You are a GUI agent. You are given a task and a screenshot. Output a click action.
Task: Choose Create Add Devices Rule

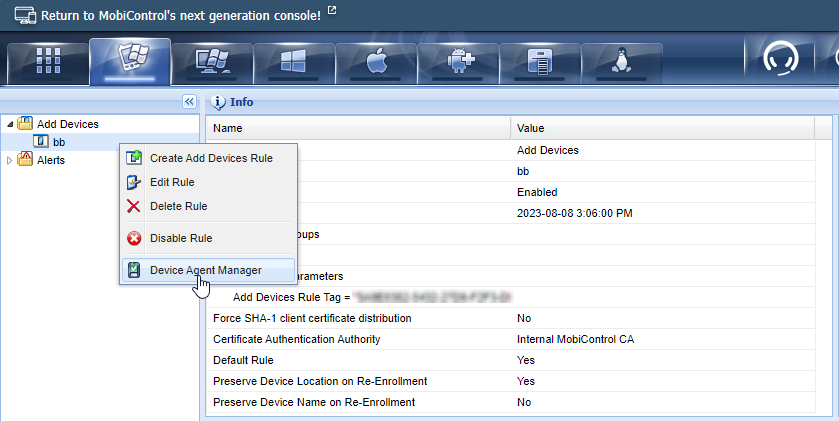(x=210, y=158)
